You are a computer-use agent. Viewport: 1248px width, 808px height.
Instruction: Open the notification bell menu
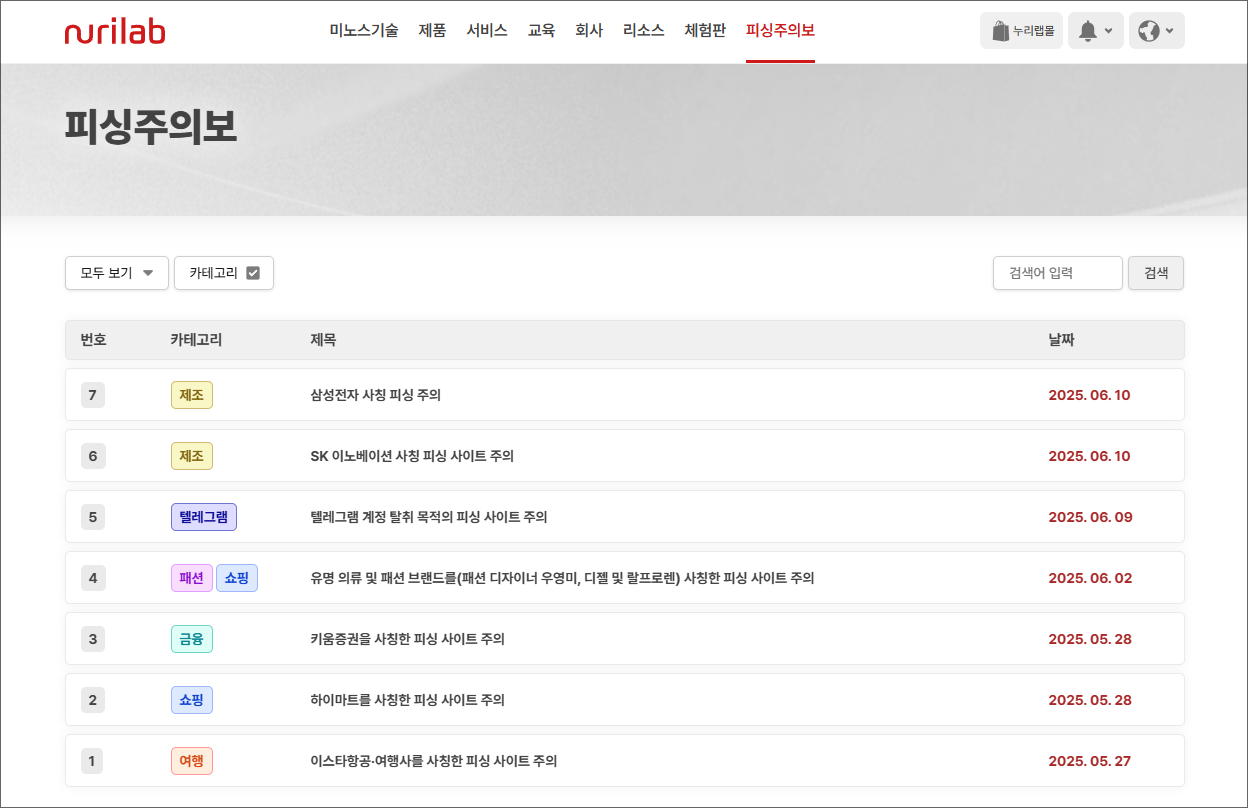[x=1095, y=31]
